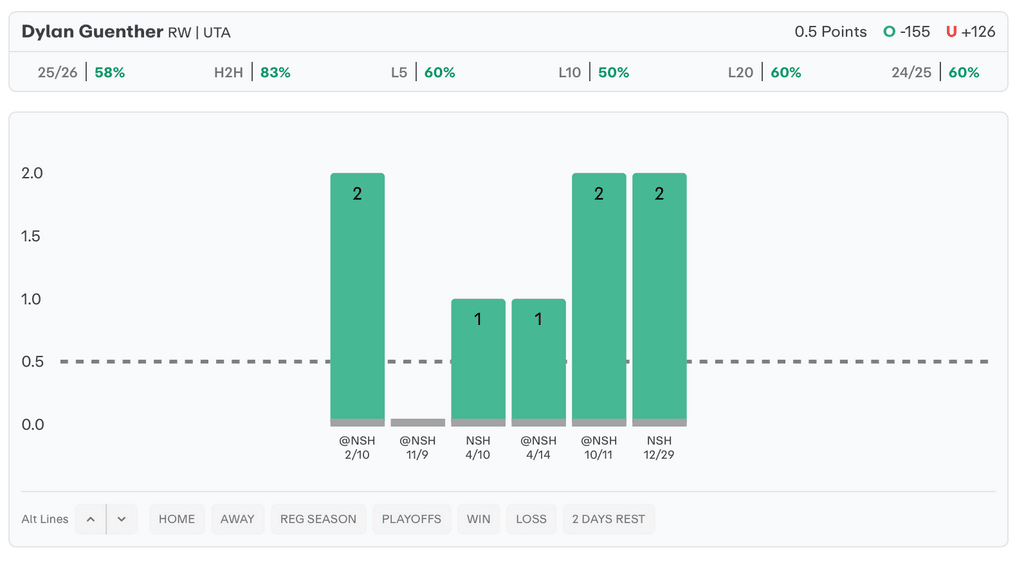Open Dylan Guenther player name link
Image resolution: width=1024 pixels, height=565 pixels.
(x=92, y=32)
